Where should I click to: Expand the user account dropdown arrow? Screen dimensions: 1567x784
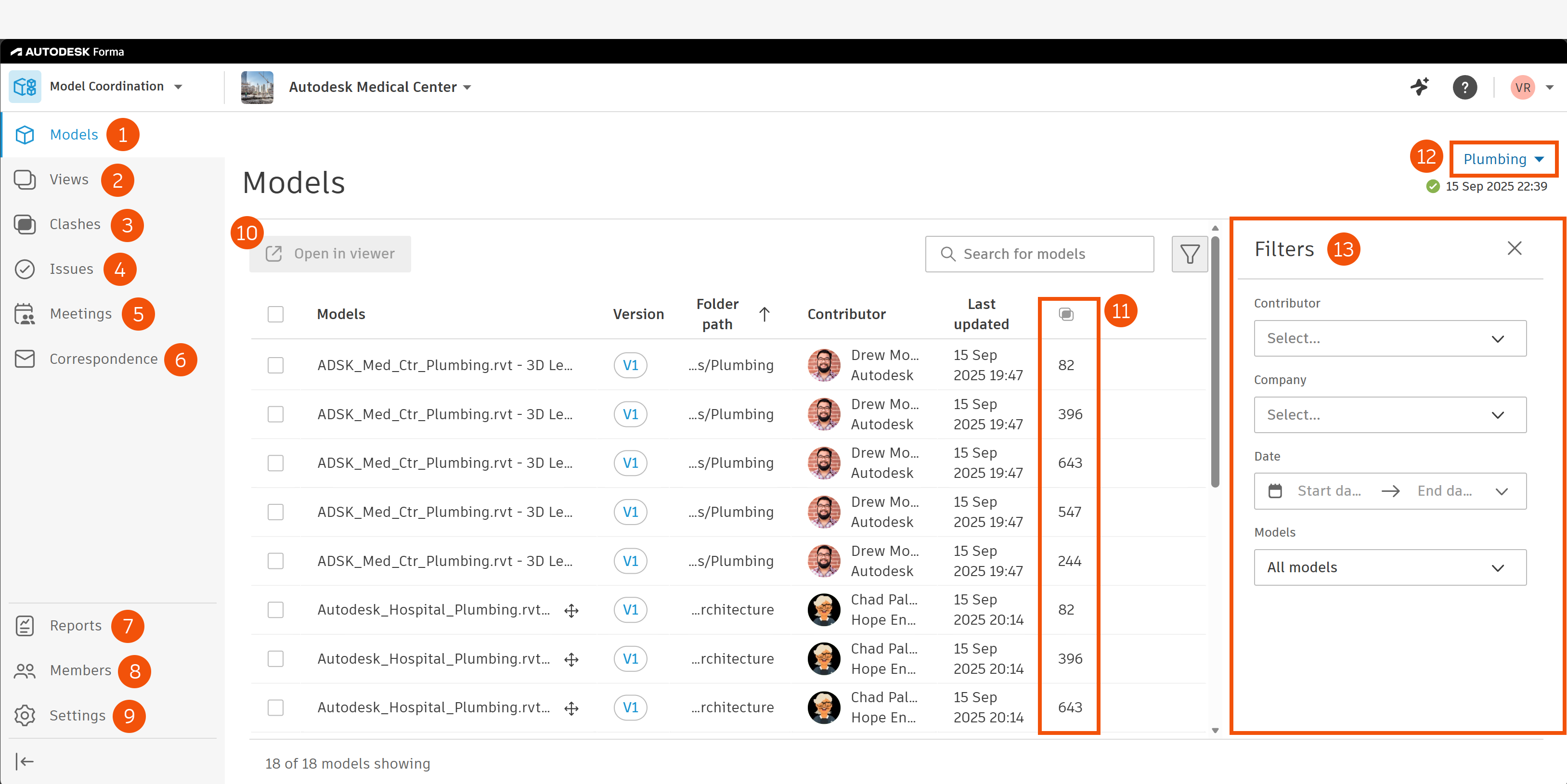tap(1549, 88)
